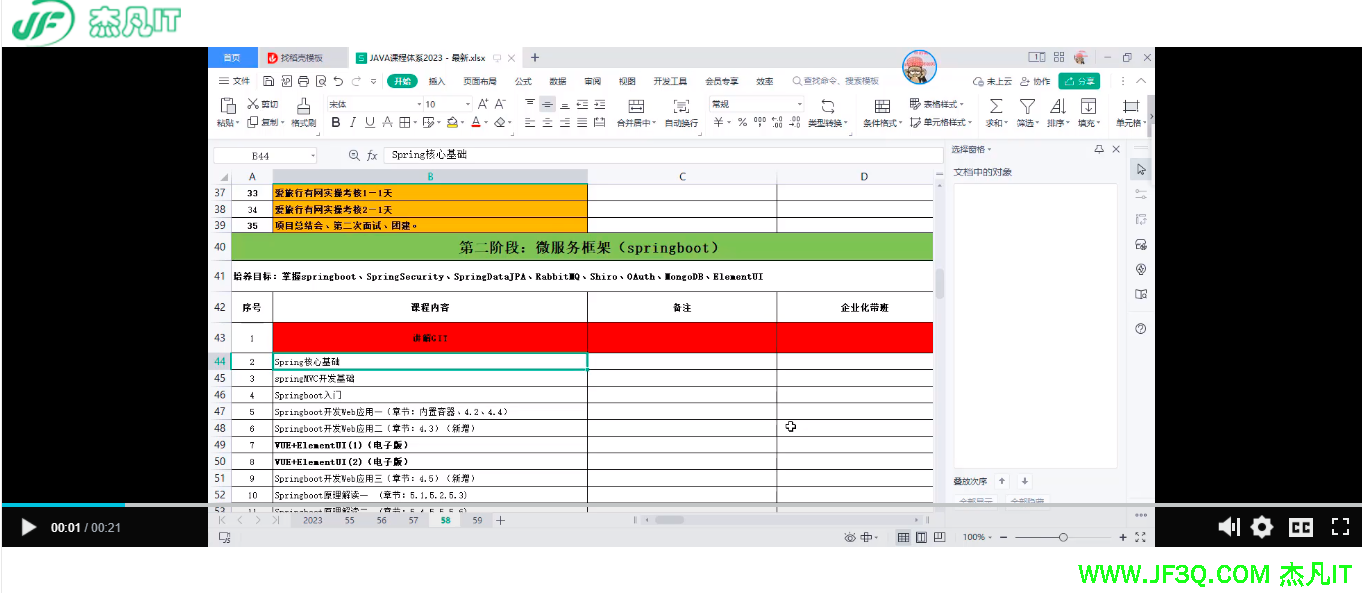
Task: Toggle bold formatting in the ribbon
Action: click(x=335, y=123)
